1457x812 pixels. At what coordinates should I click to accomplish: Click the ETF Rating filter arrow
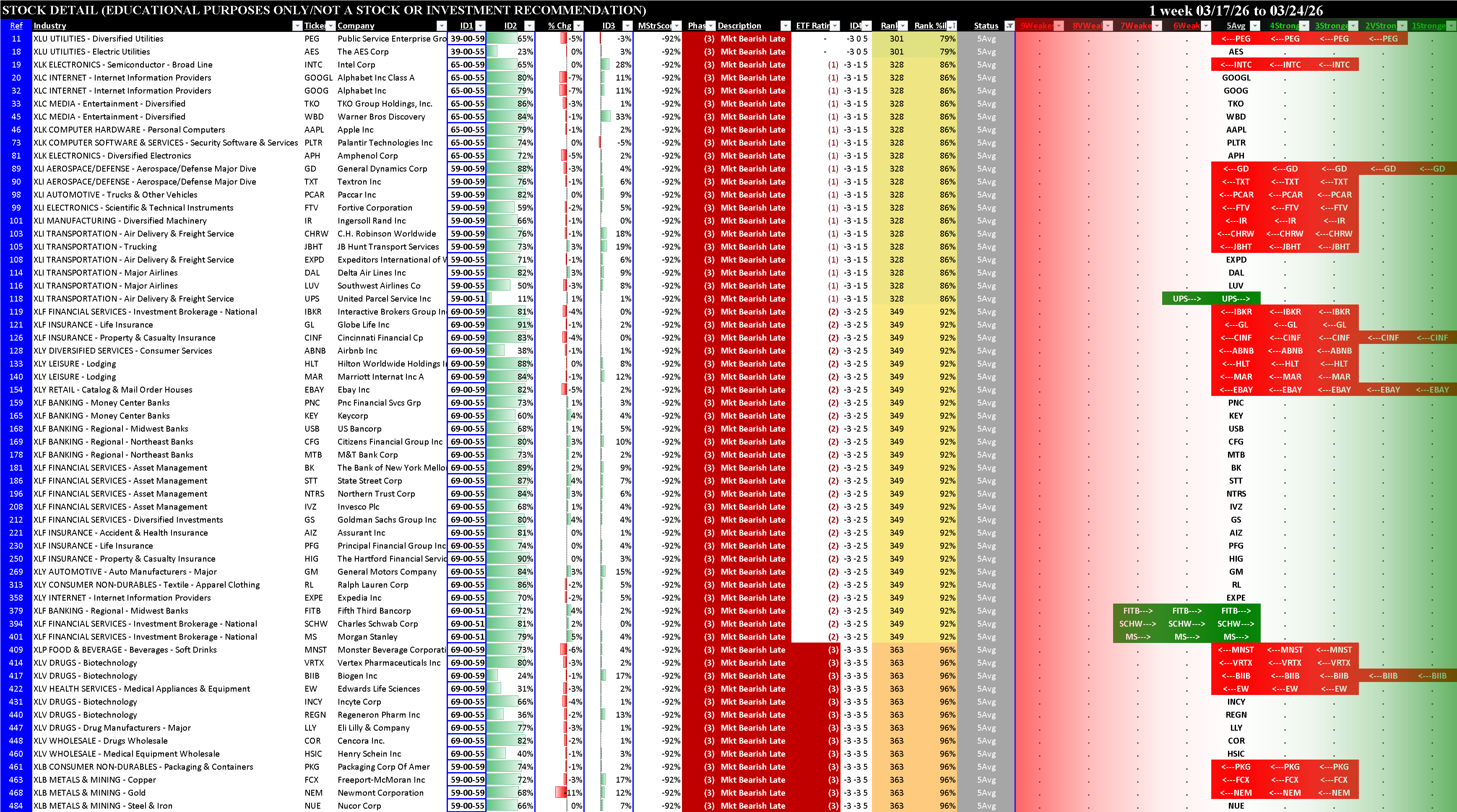[x=834, y=26]
